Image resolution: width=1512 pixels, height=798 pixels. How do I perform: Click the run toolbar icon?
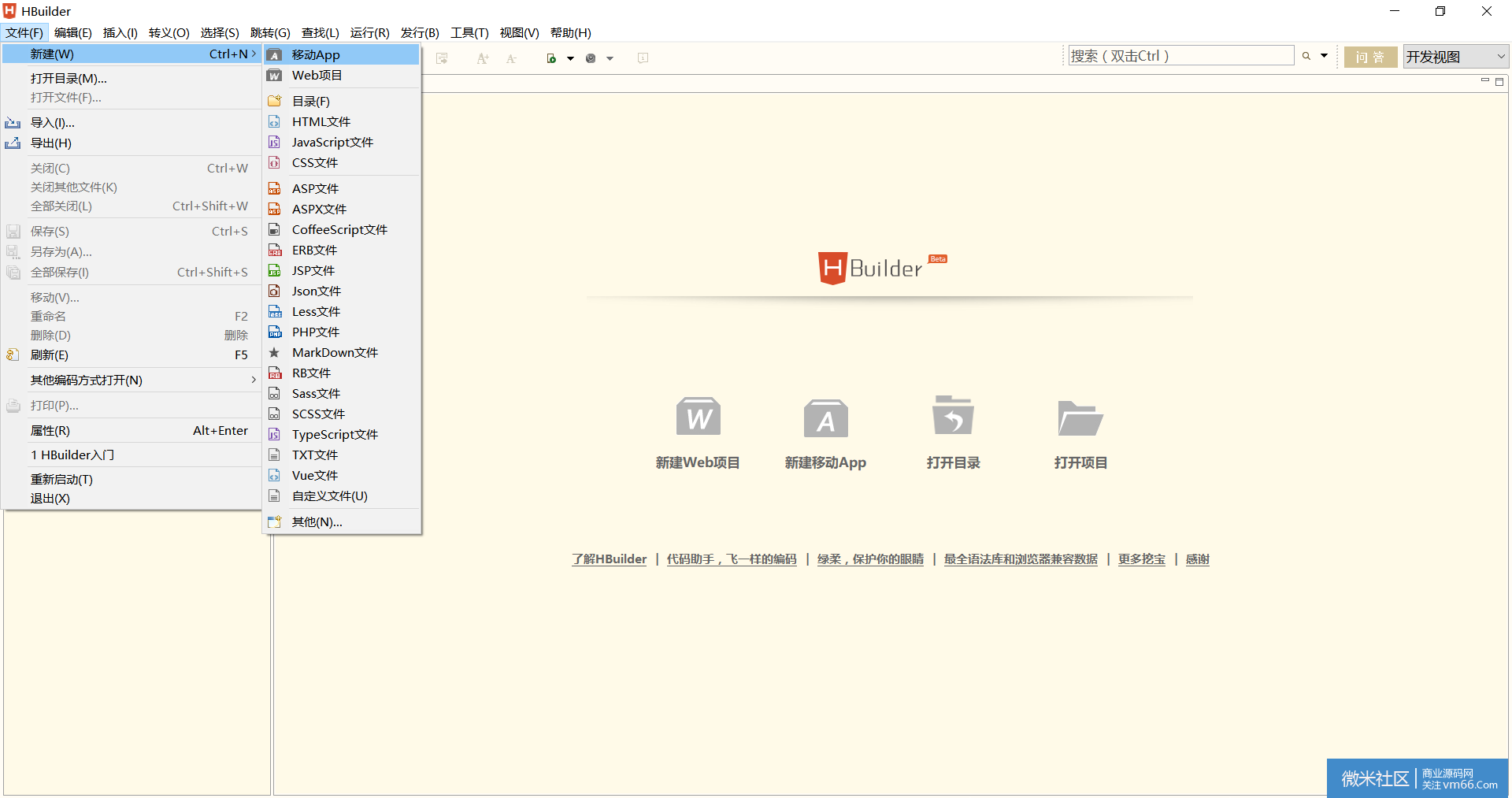(551, 58)
